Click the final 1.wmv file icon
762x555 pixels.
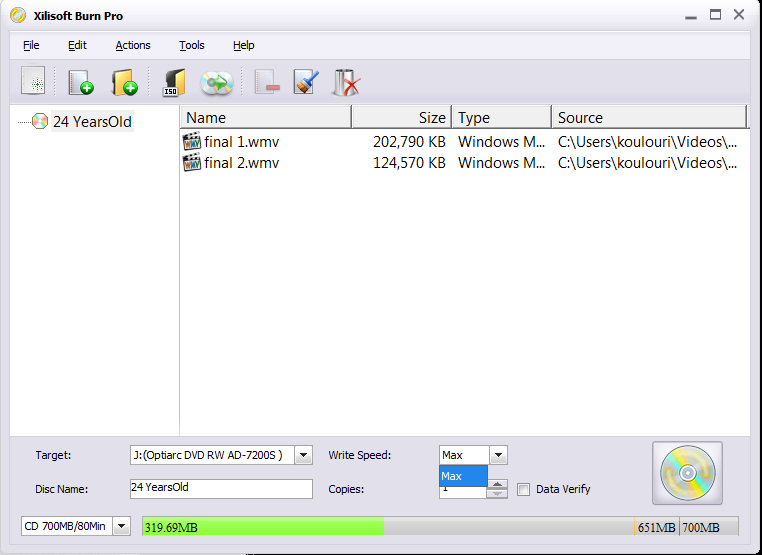click(x=191, y=141)
